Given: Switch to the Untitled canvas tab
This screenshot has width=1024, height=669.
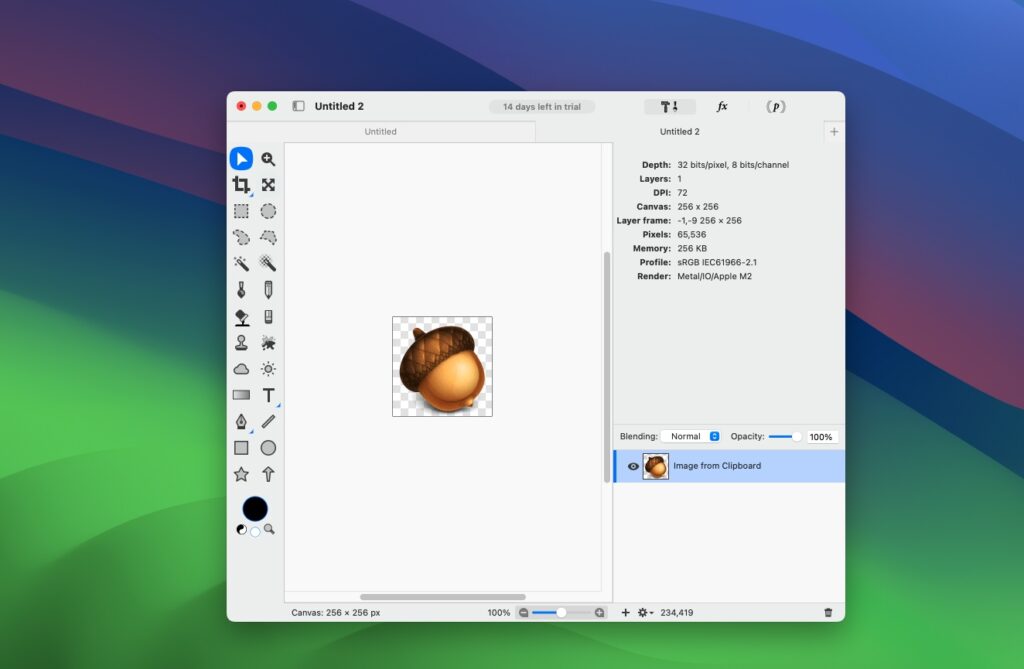Looking at the screenshot, I should coord(380,131).
